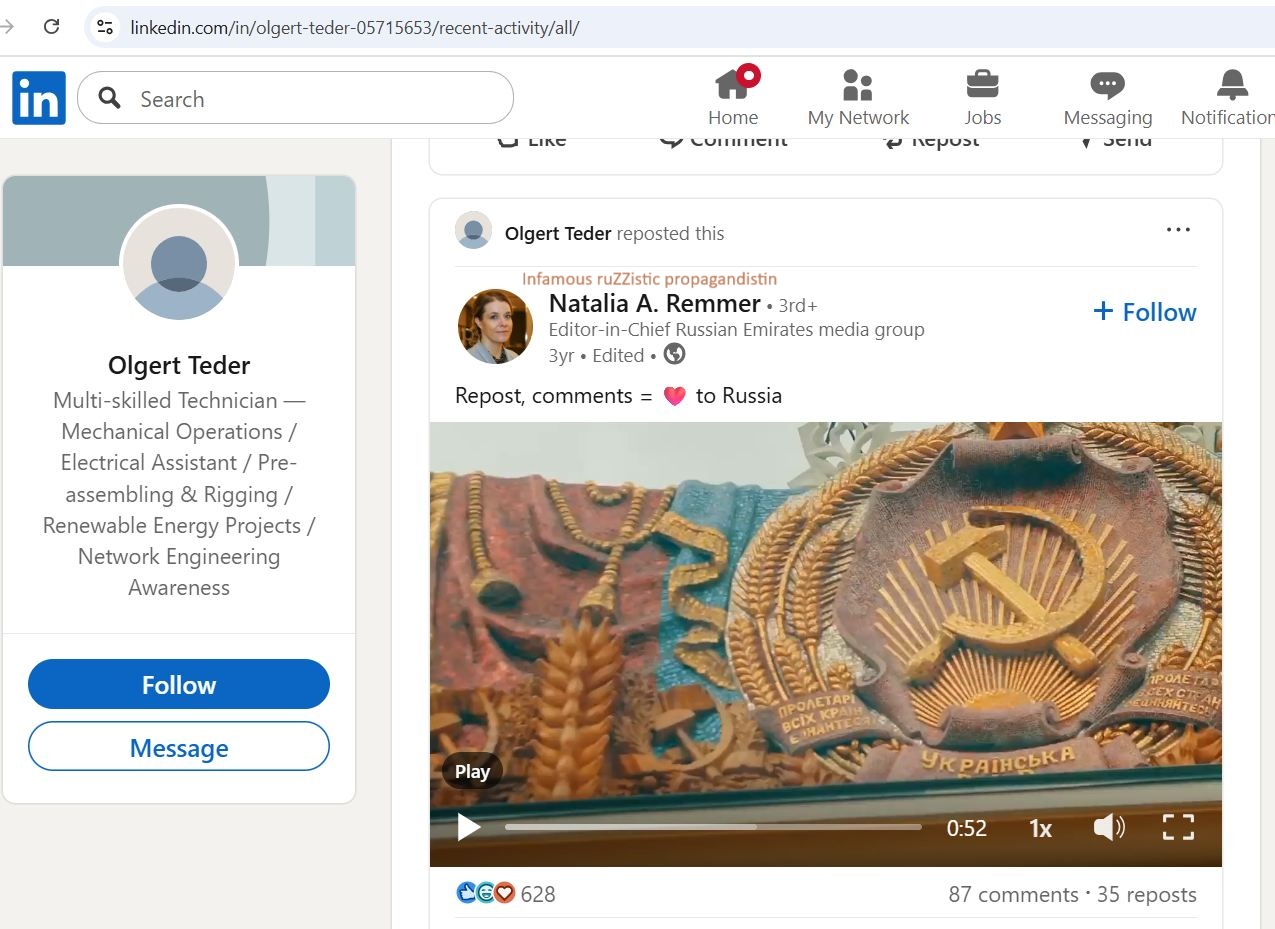The height and width of the screenshot is (929, 1275).
Task: Click the site information icon in the address bar
Action: click(105, 27)
